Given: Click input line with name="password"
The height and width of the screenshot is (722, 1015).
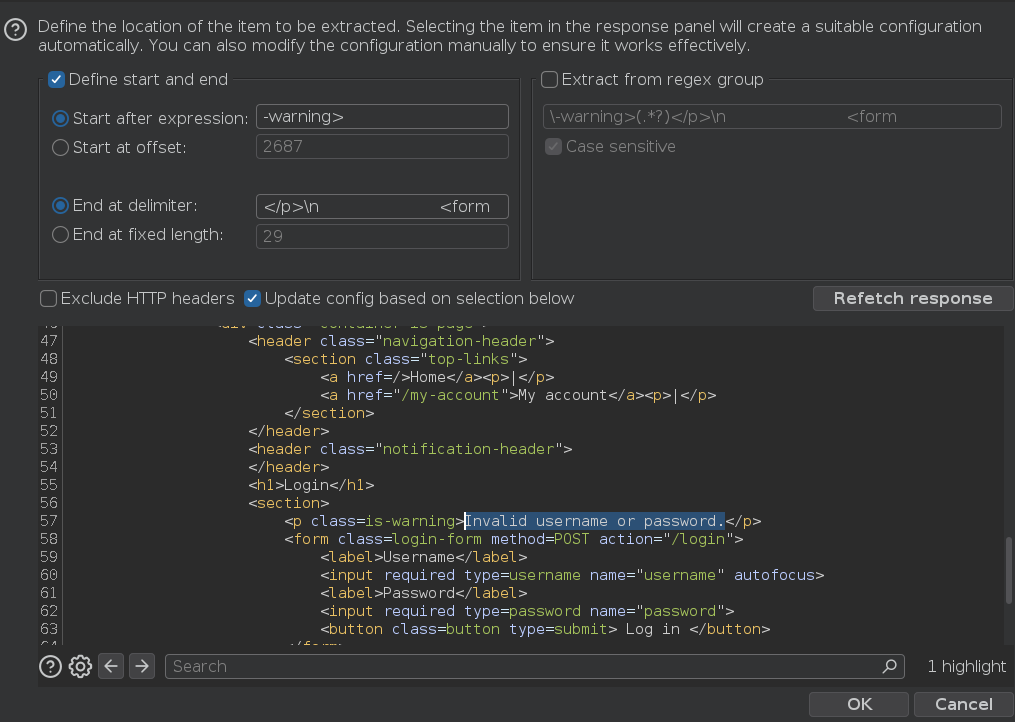Looking at the screenshot, I should (527, 611).
